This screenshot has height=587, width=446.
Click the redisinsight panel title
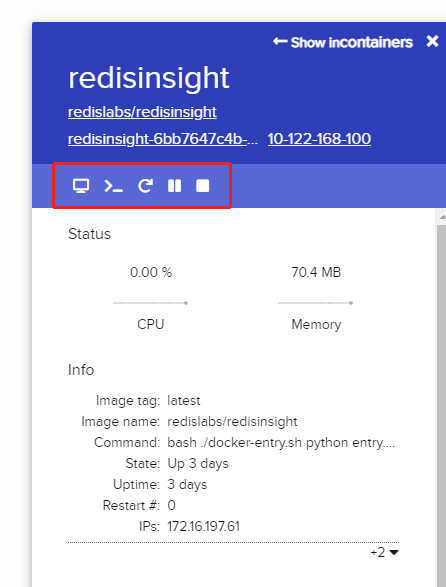[x=149, y=78]
